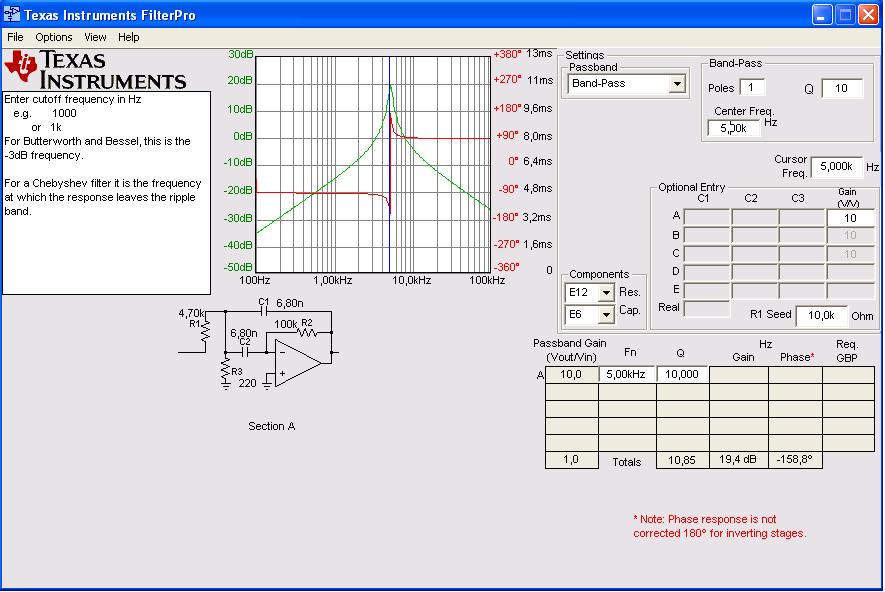
Task: Click the phase response note text
Action: (x=720, y=526)
